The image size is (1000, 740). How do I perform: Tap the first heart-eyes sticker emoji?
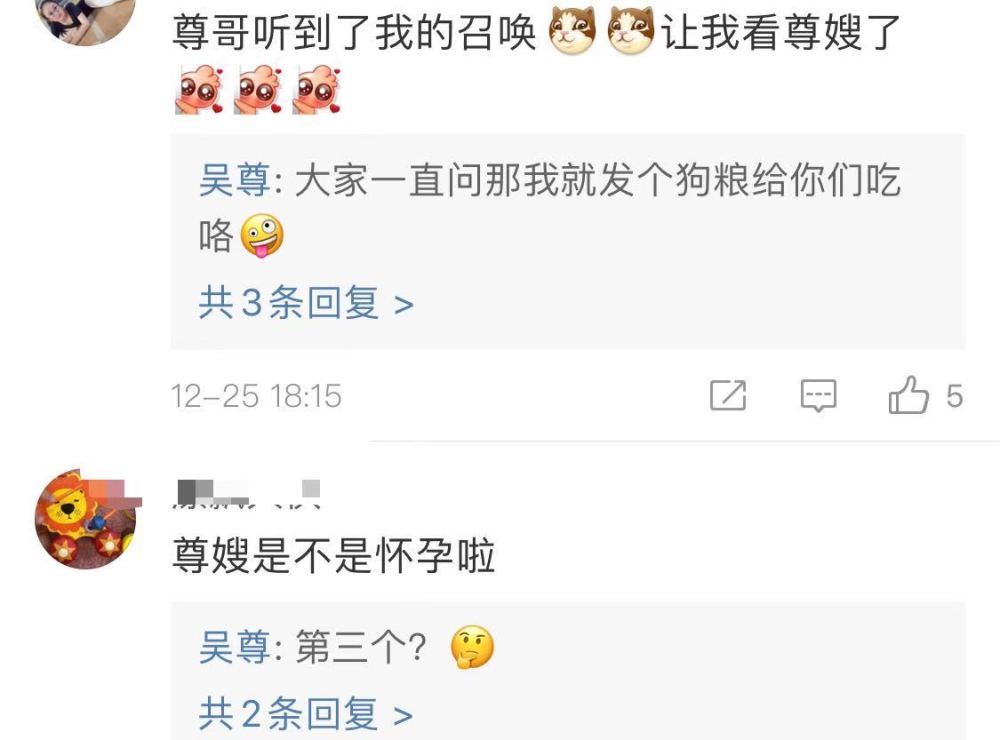pyautogui.click(x=200, y=90)
